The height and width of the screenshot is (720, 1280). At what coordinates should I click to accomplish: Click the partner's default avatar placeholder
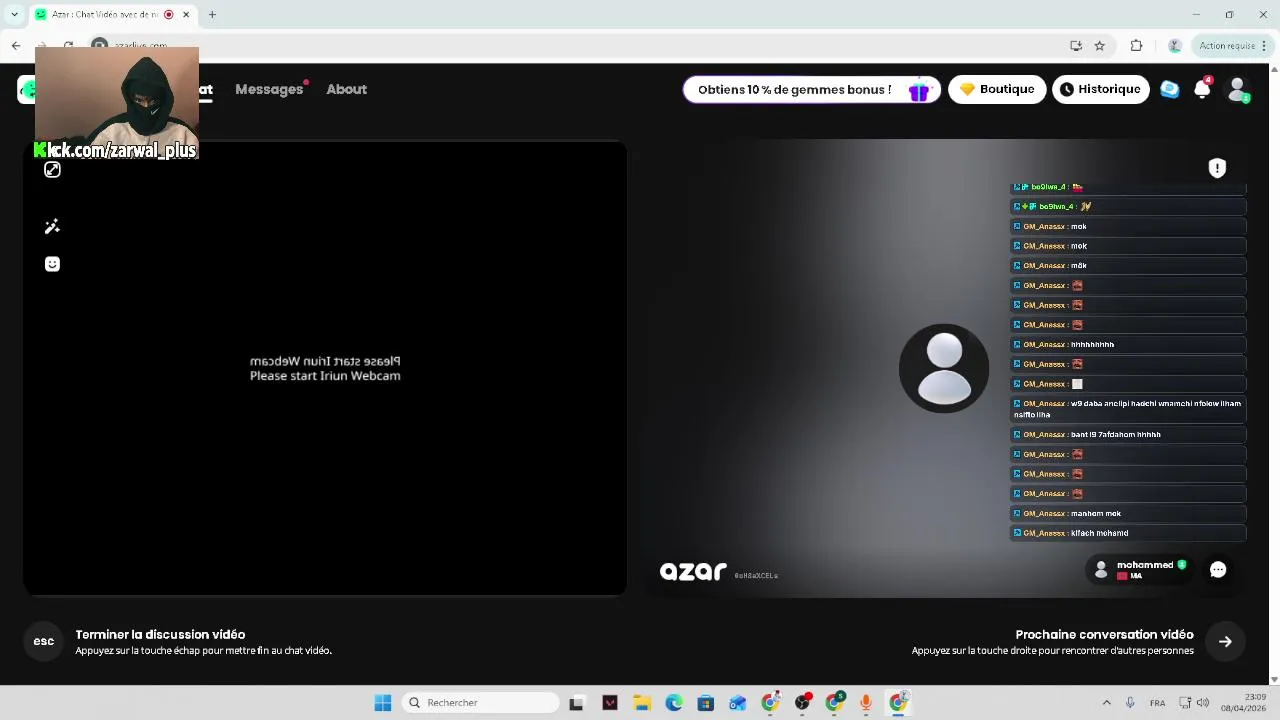[x=944, y=368]
